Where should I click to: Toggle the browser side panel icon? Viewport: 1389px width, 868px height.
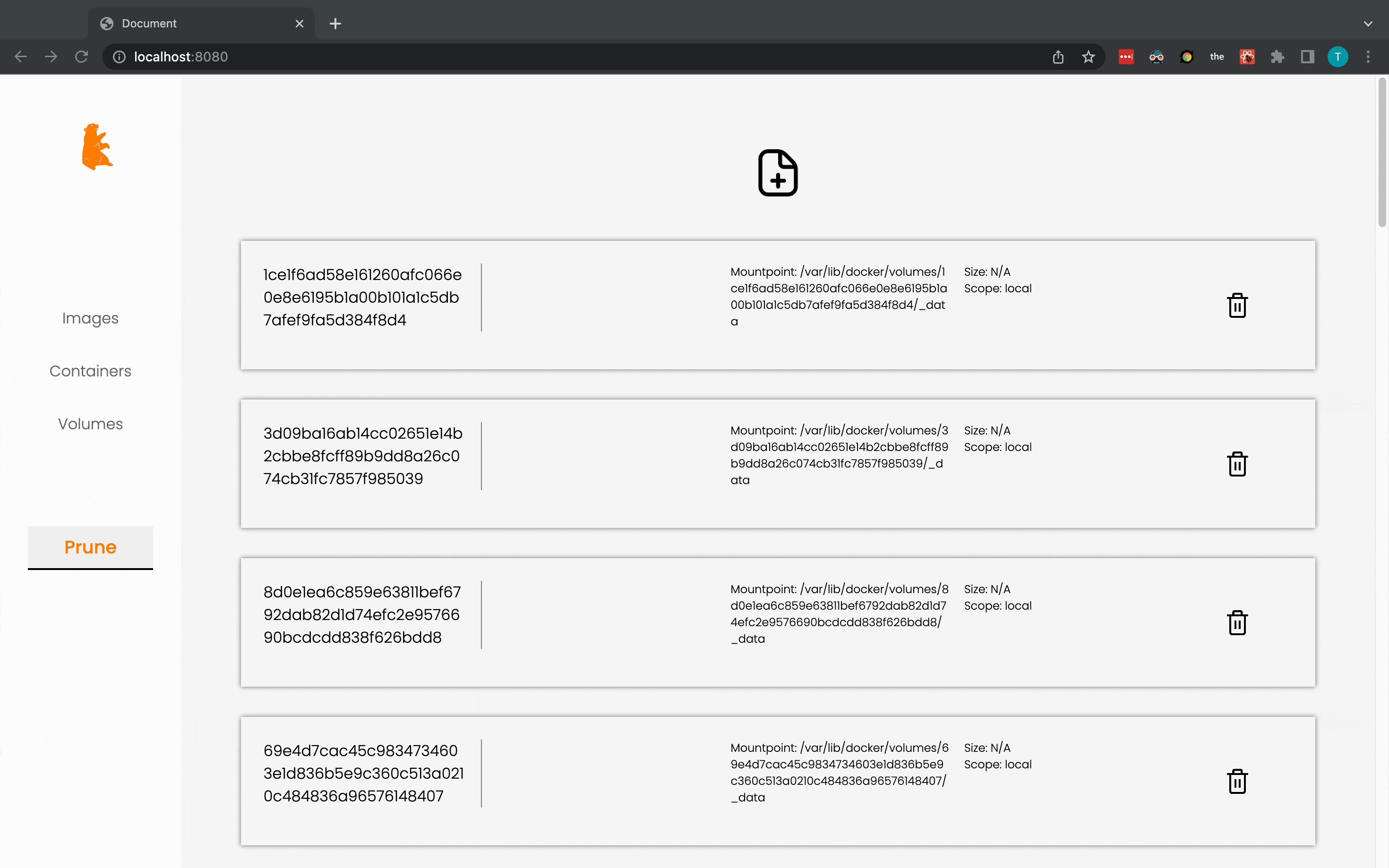coord(1307,57)
